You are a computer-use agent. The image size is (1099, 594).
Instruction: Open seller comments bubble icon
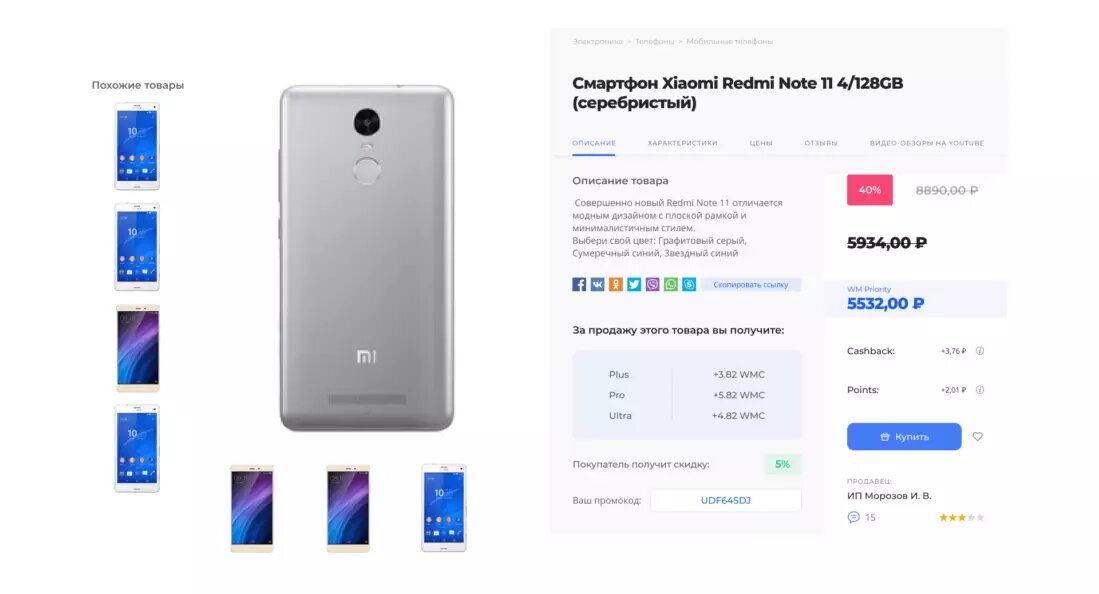click(x=853, y=518)
